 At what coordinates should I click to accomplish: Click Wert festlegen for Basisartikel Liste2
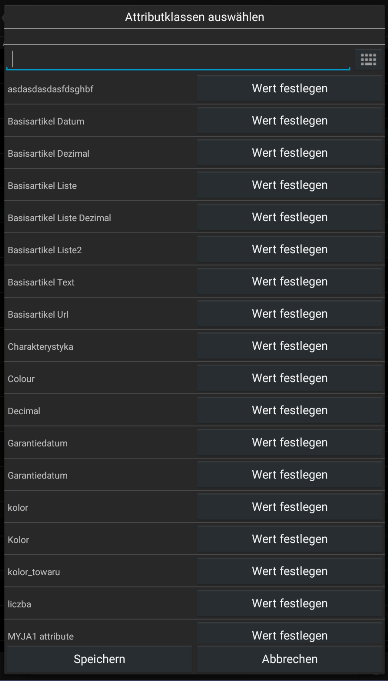coord(289,249)
